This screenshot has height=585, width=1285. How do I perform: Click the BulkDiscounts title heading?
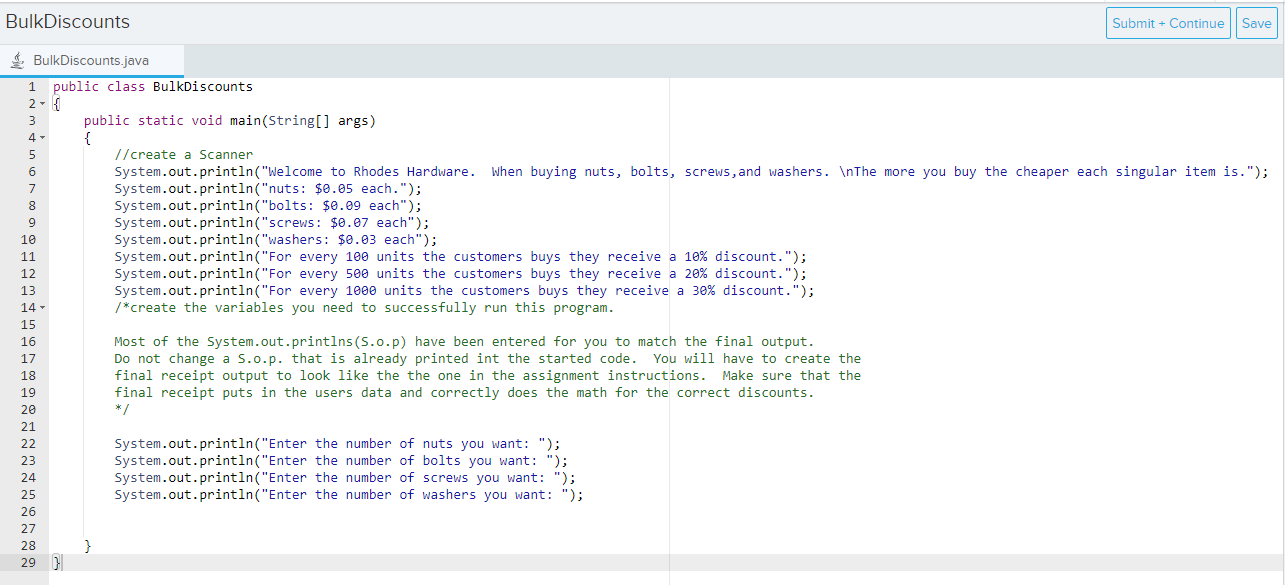click(x=68, y=21)
